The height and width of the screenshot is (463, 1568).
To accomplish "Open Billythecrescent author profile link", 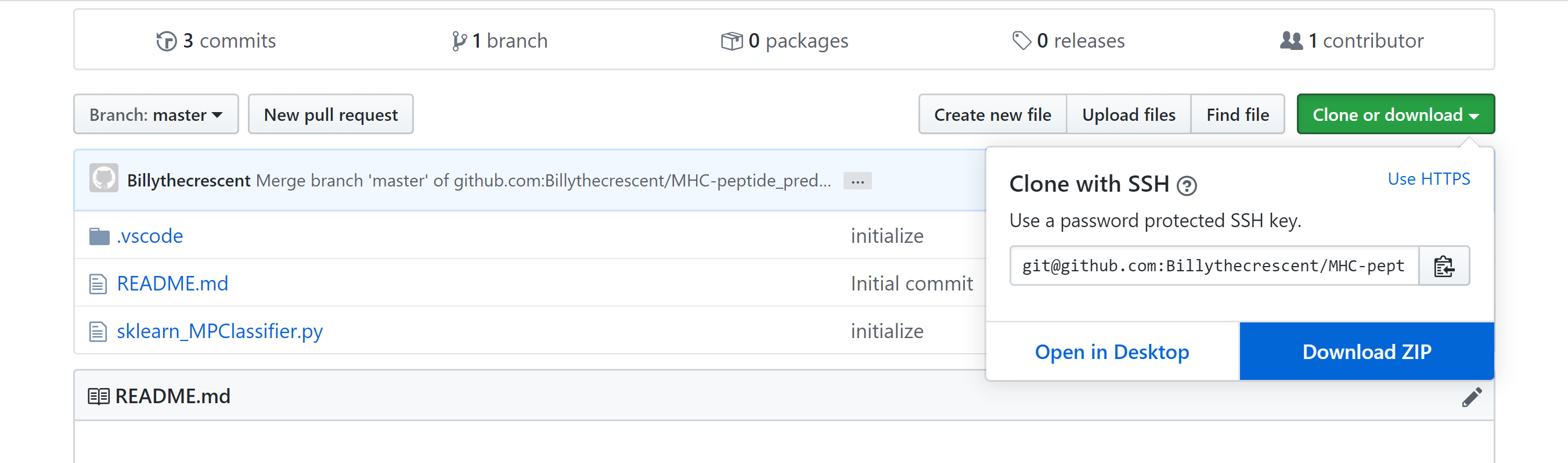I will click(189, 180).
